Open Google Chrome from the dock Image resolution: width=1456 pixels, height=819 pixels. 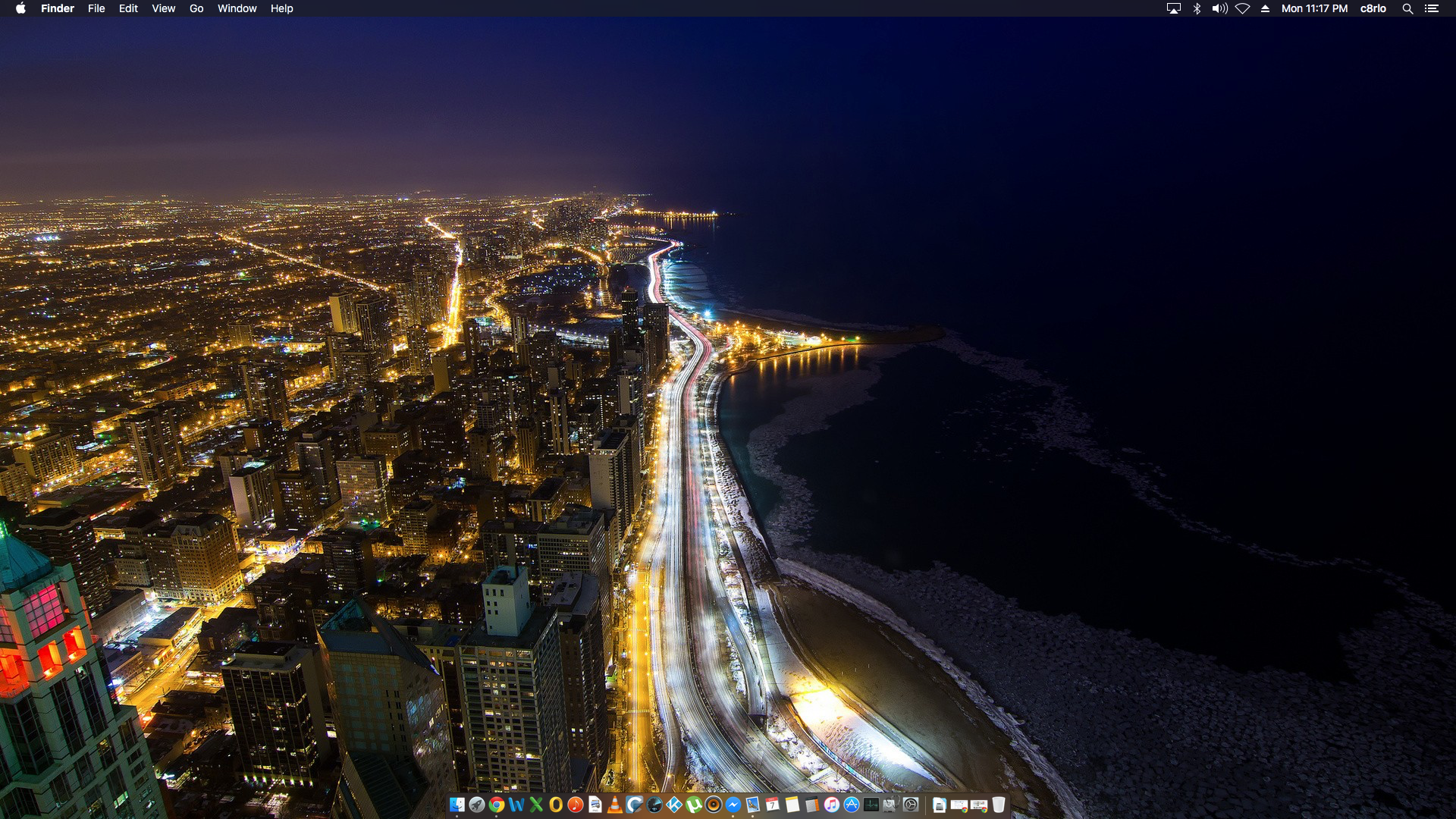coord(497,805)
